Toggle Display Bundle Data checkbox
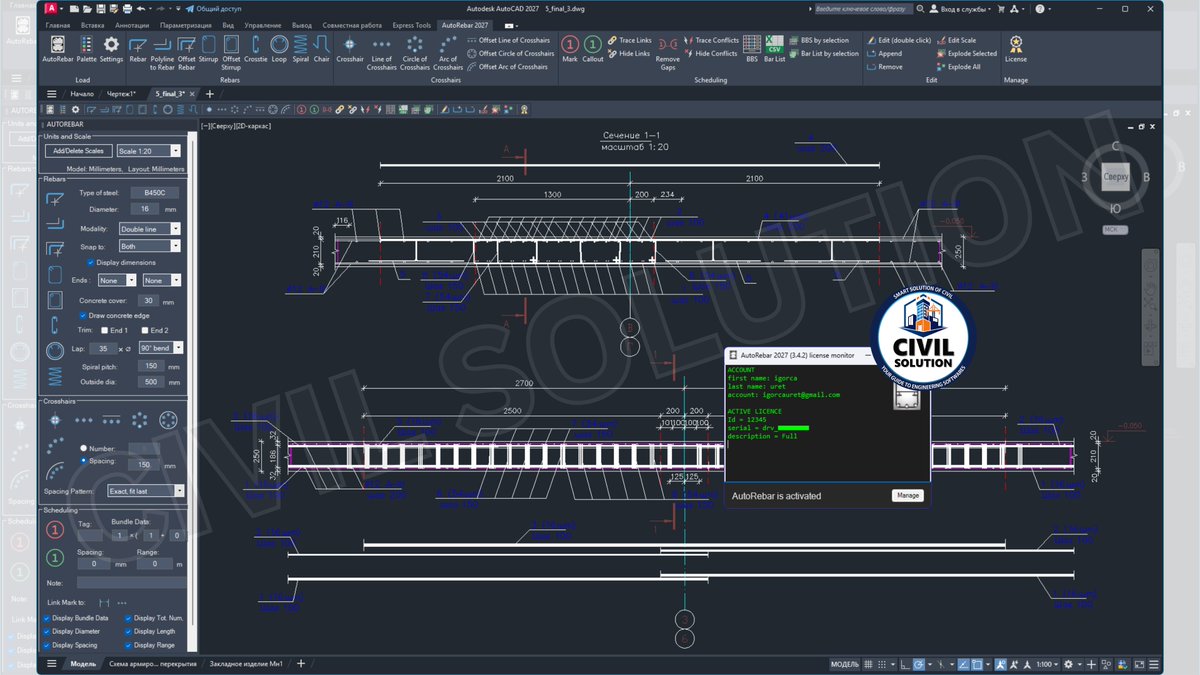The height and width of the screenshot is (675, 1200). point(47,618)
